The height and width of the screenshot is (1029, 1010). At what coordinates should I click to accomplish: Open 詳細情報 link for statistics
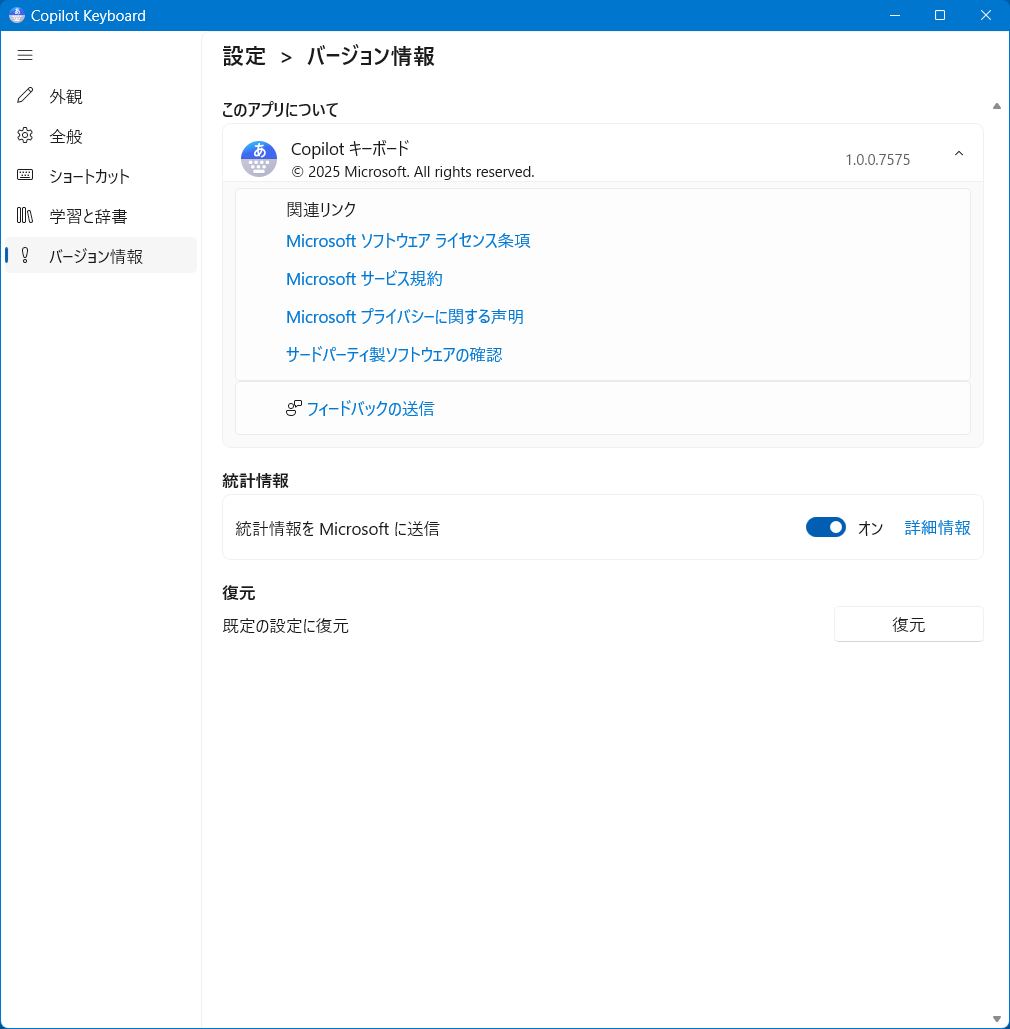pyautogui.click(x=937, y=528)
